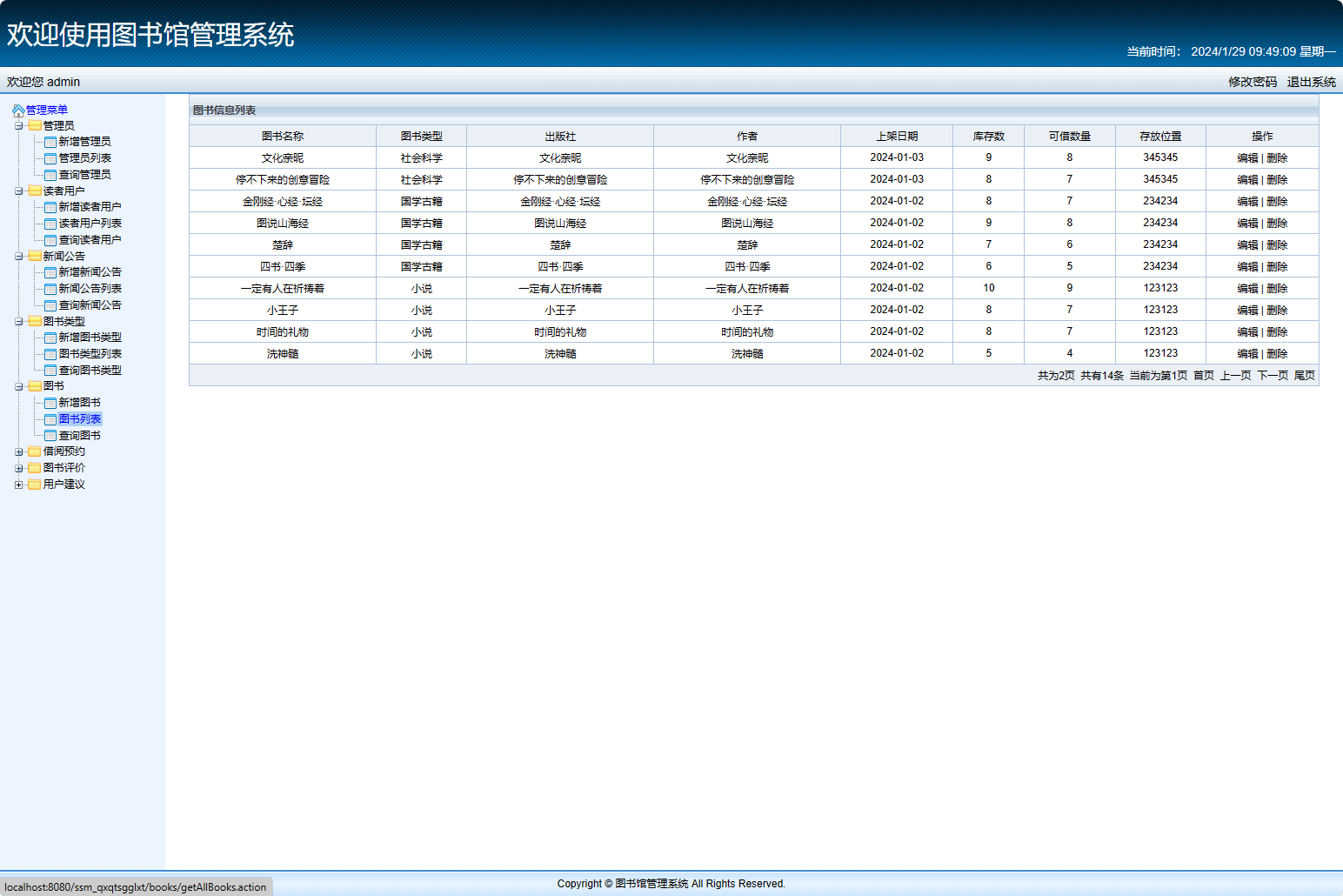
Task: Jump to 尾页 in pagination
Action: click(x=1305, y=376)
